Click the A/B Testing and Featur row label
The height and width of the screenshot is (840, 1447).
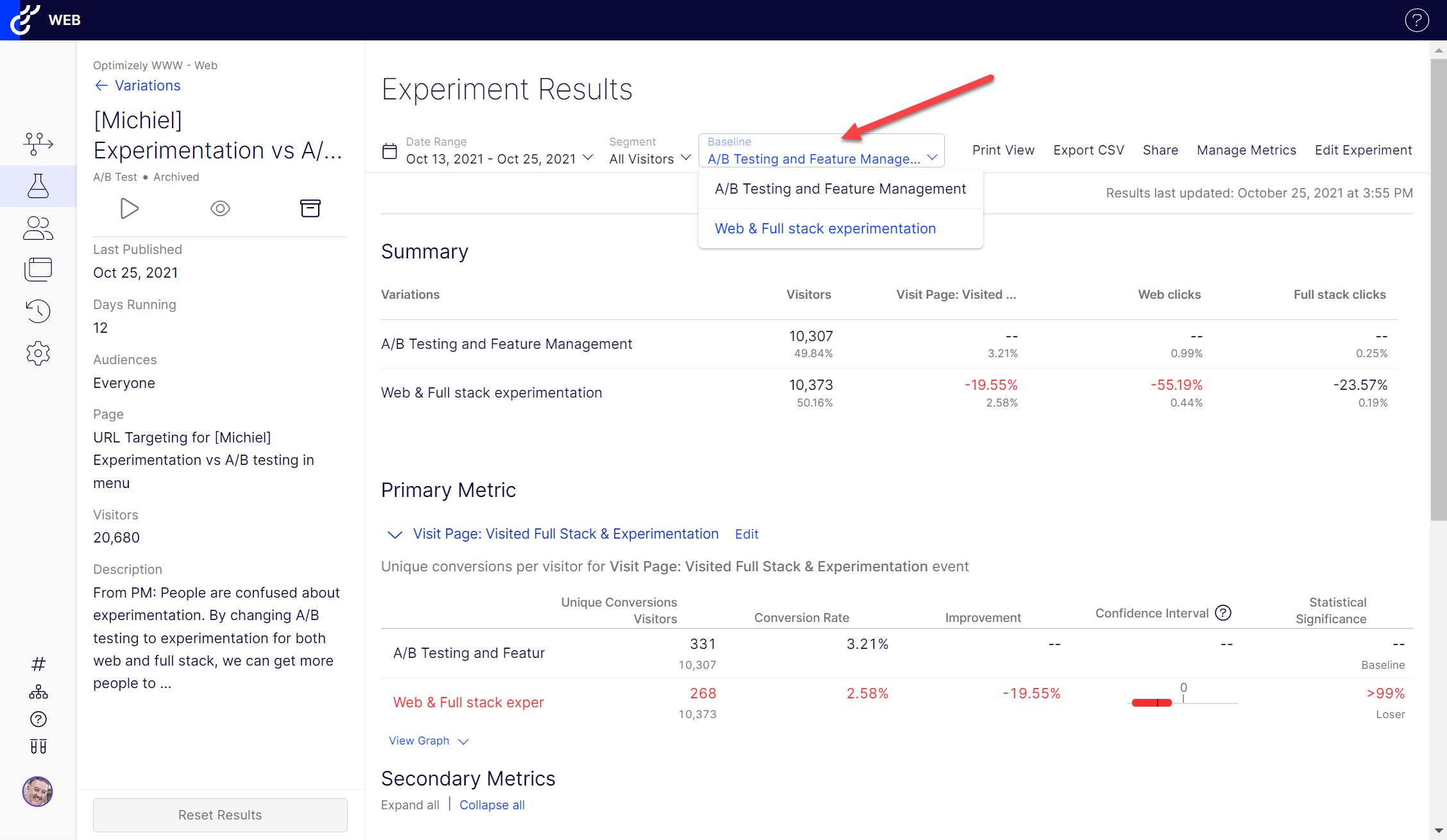coord(468,653)
